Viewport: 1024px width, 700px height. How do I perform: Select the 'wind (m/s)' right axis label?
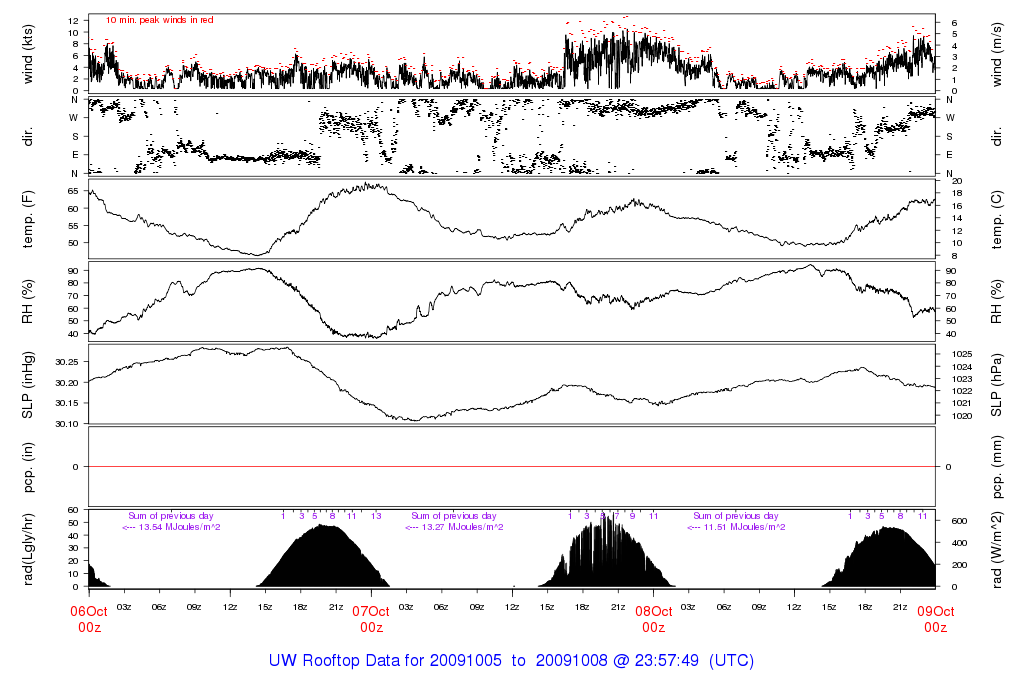point(996,53)
